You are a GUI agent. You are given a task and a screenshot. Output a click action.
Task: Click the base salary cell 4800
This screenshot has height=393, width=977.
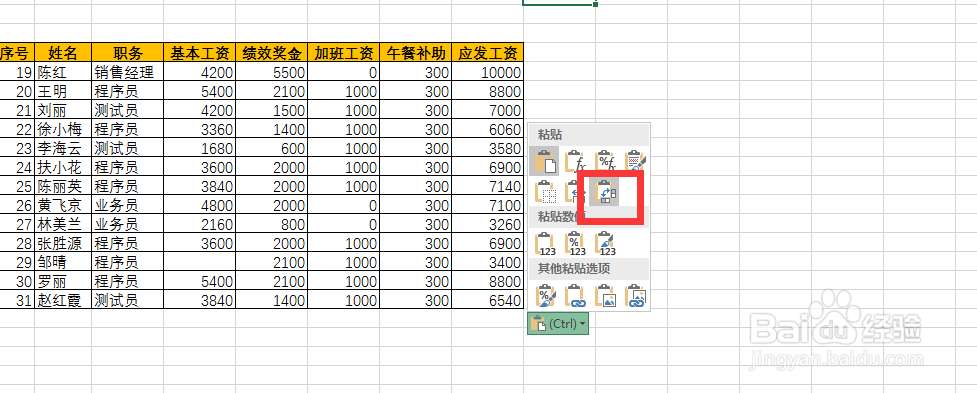click(x=200, y=205)
